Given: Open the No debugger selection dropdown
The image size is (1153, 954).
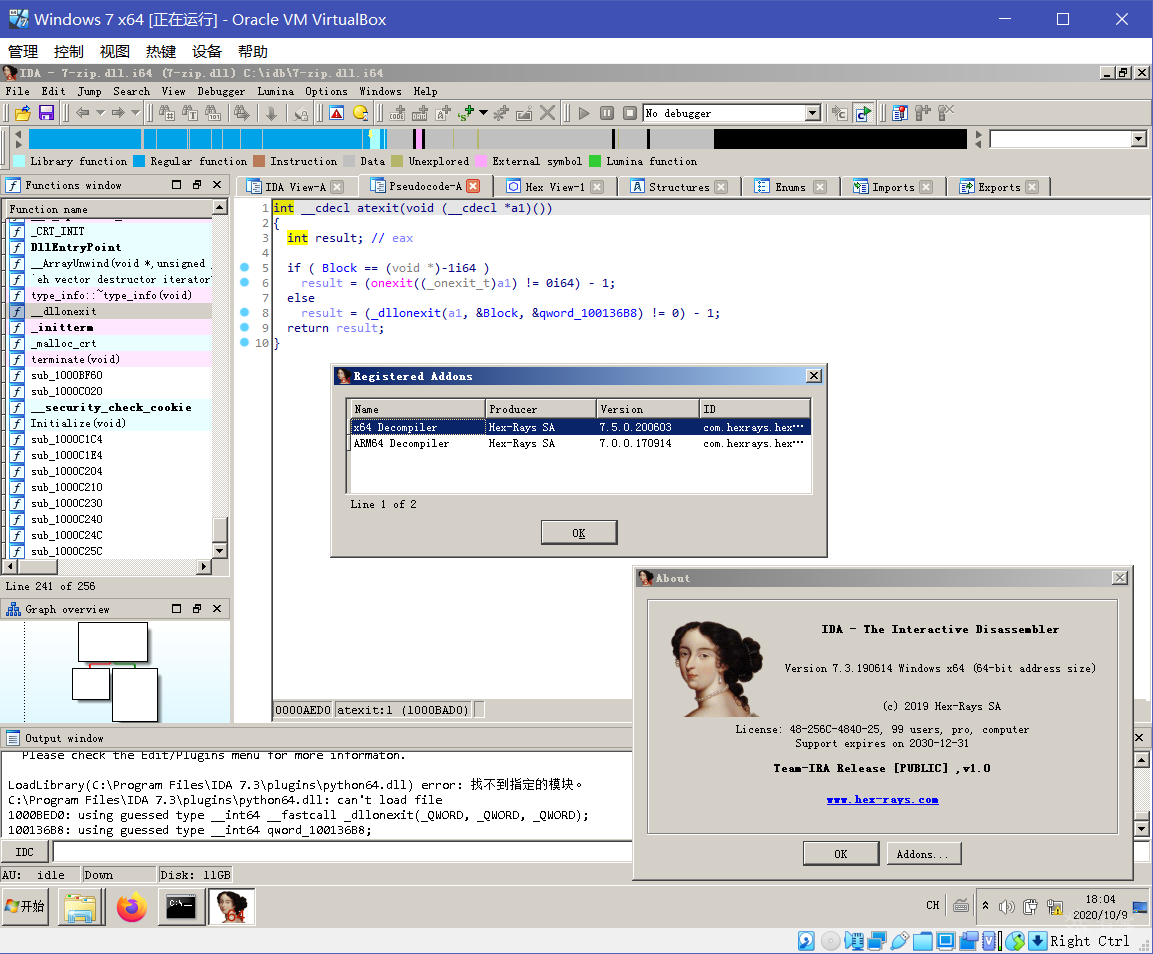Looking at the screenshot, I should [x=813, y=113].
